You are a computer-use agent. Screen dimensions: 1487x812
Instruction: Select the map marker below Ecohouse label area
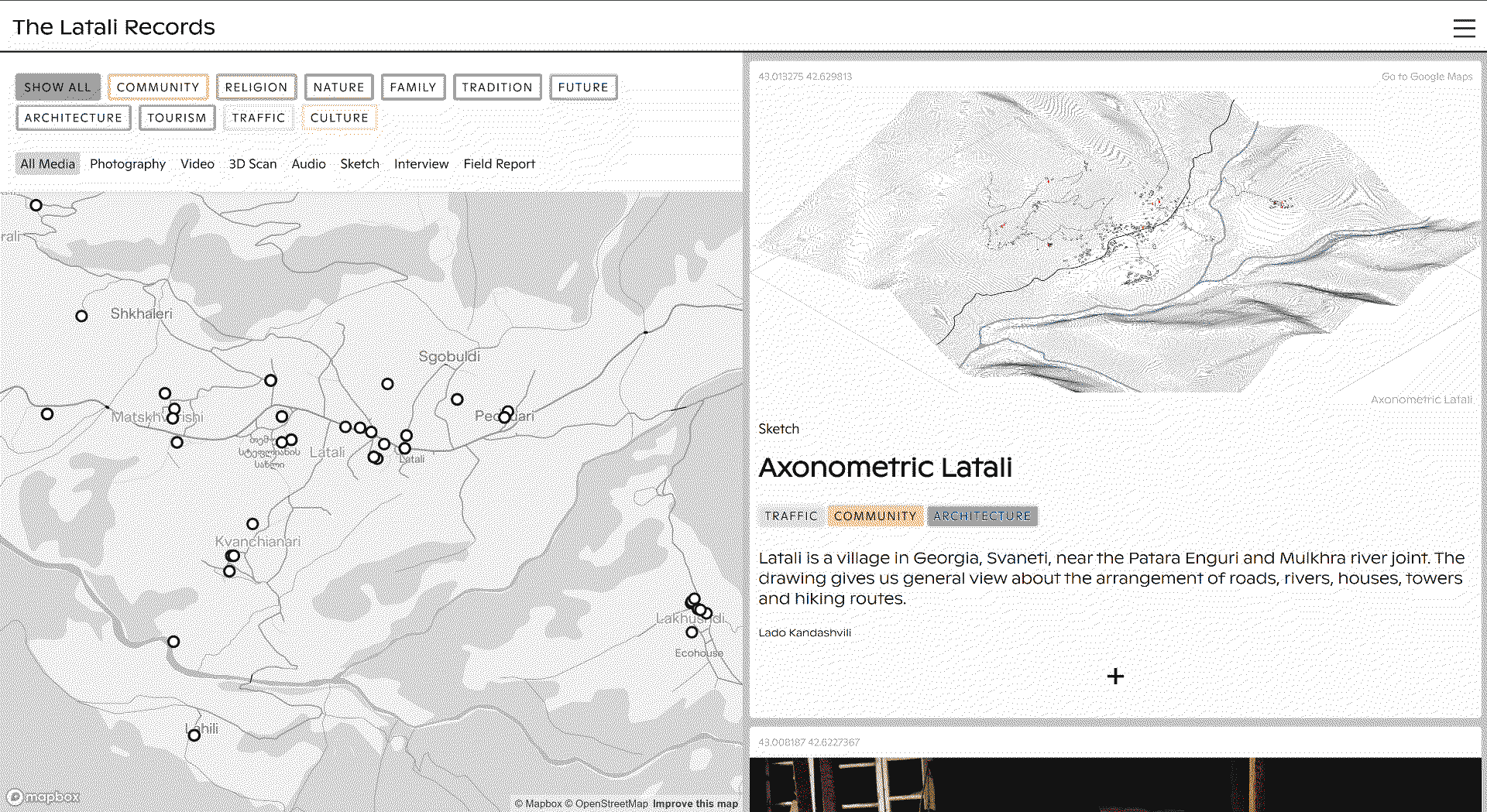692,632
